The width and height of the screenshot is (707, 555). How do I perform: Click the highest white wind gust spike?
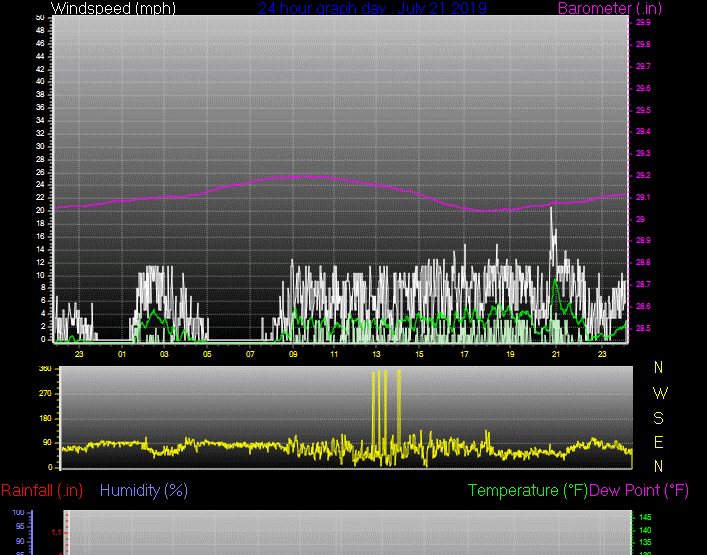[552, 210]
